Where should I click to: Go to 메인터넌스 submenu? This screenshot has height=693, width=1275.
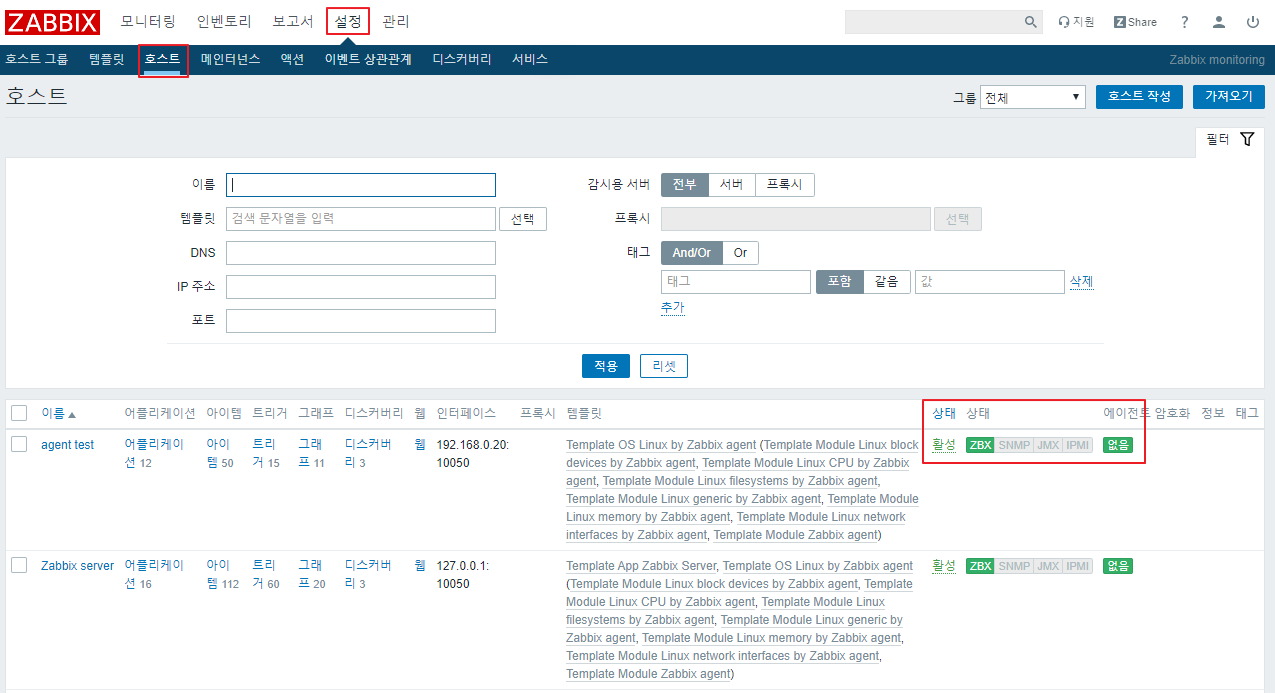click(230, 60)
